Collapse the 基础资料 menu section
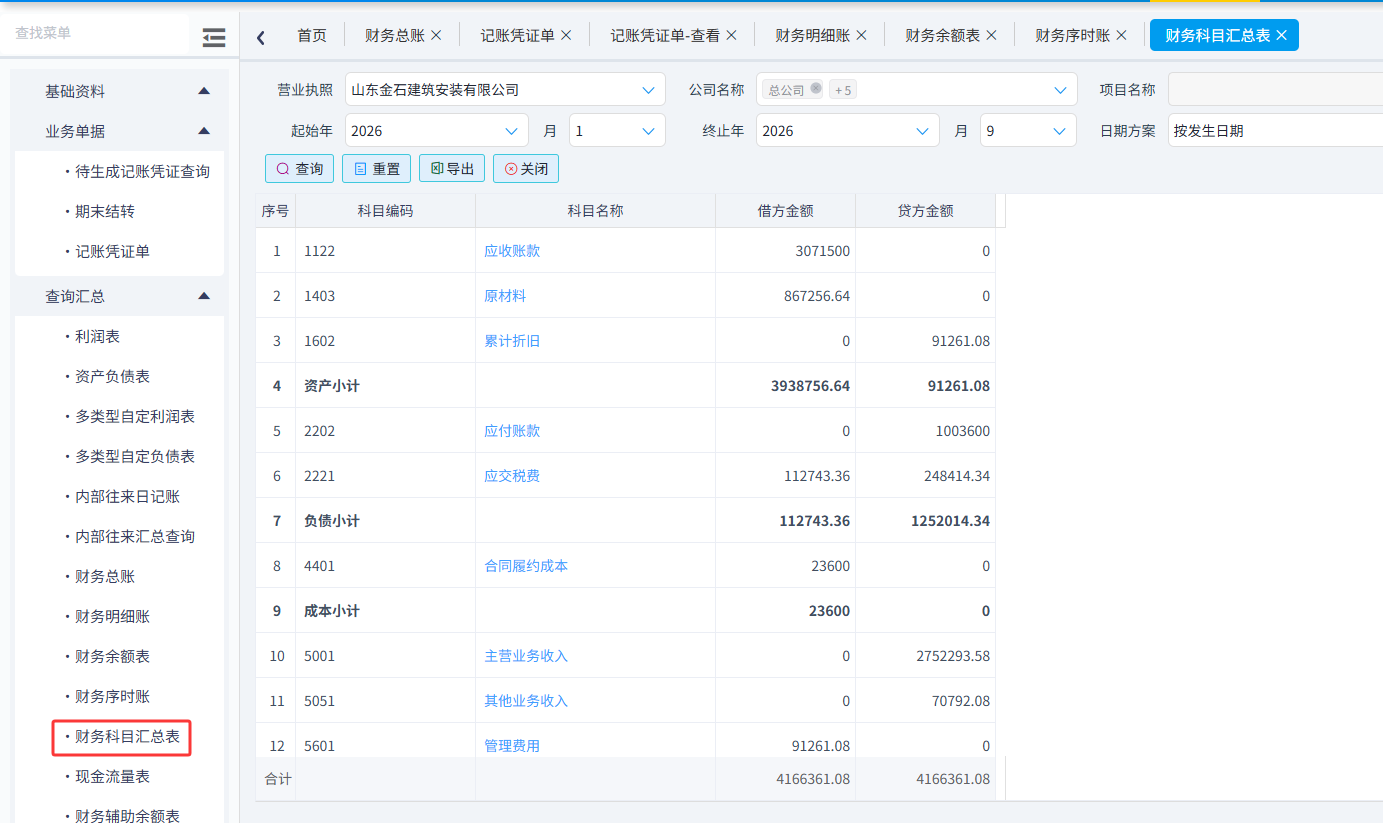 click(204, 91)
